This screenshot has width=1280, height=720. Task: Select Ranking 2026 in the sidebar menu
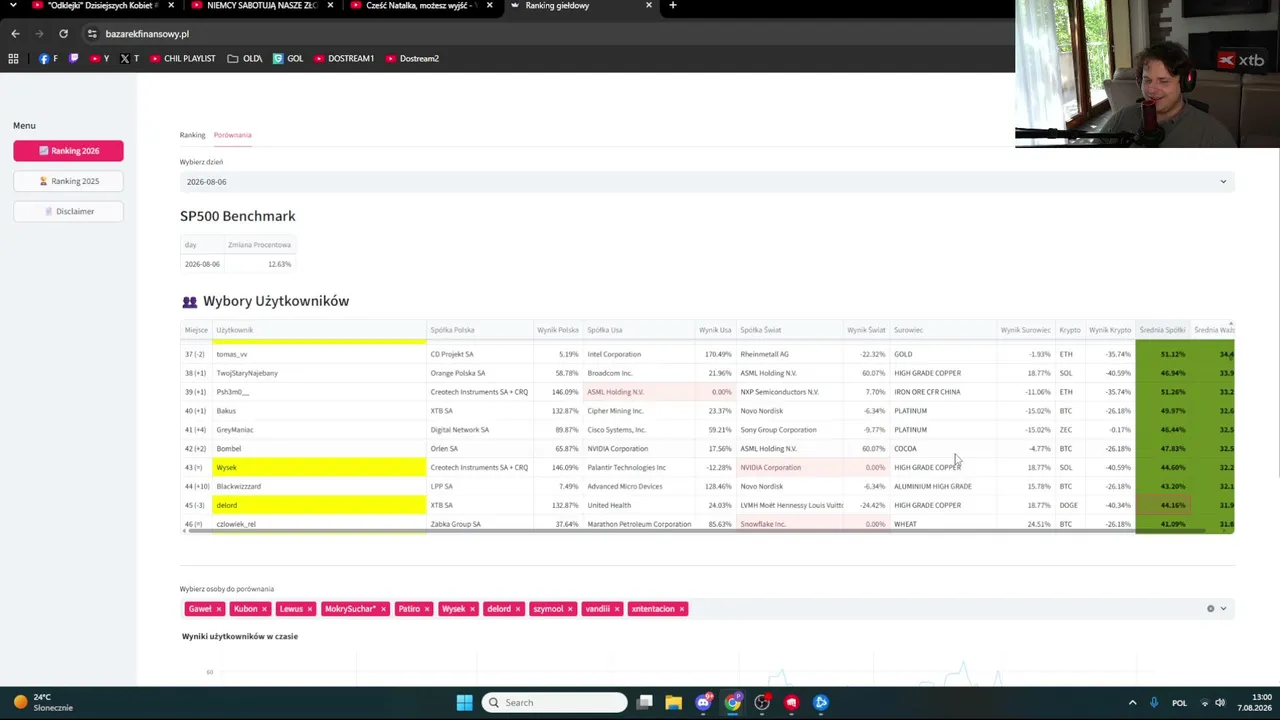(68, 151)
